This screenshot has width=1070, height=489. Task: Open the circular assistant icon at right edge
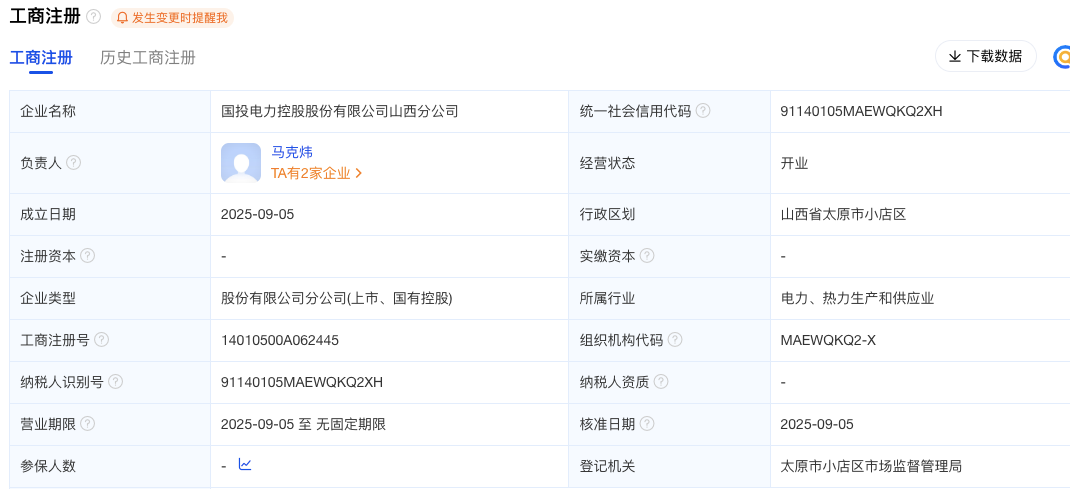click(1062, 57)
